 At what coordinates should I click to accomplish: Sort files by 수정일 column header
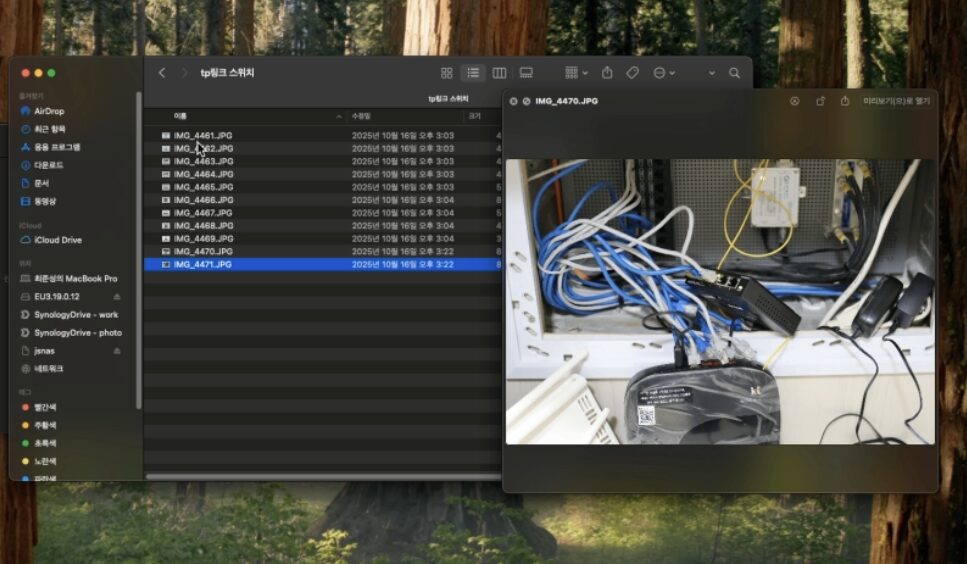click(361, 116)
